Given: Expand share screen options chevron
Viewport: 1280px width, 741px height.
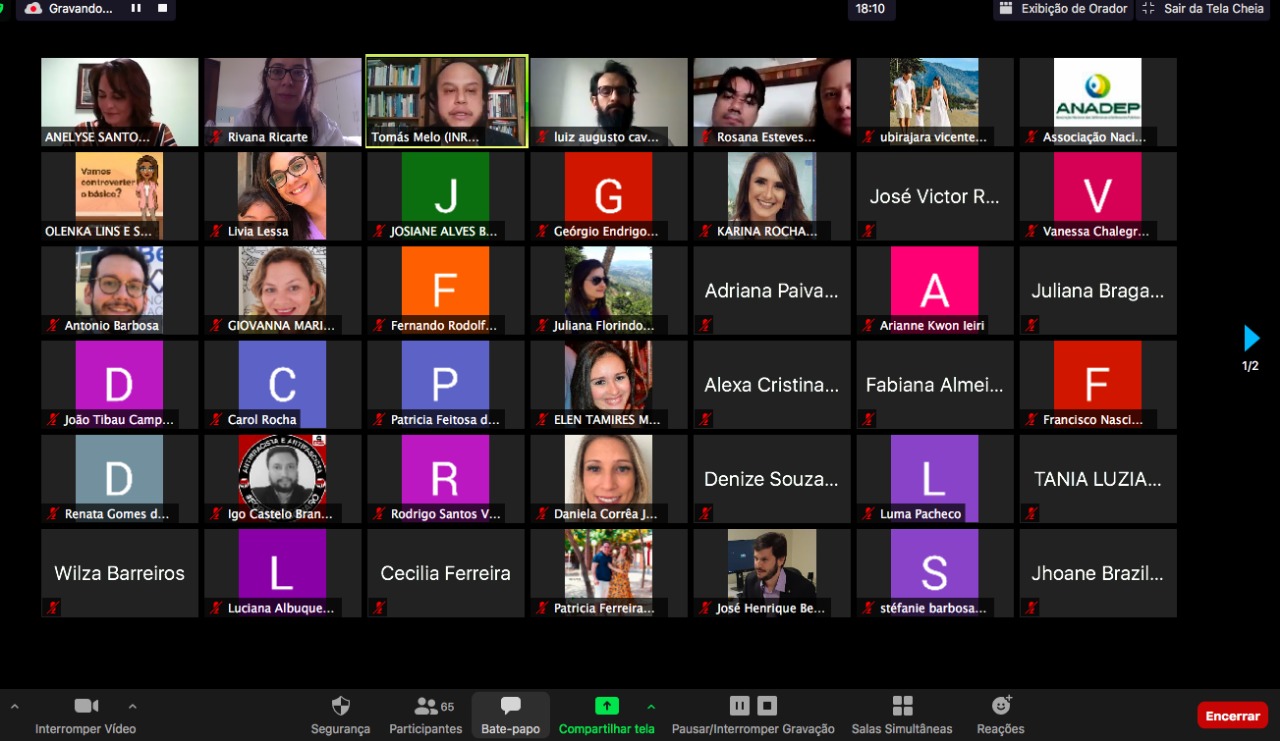Looking at the screenshot, I should (651, 706).
